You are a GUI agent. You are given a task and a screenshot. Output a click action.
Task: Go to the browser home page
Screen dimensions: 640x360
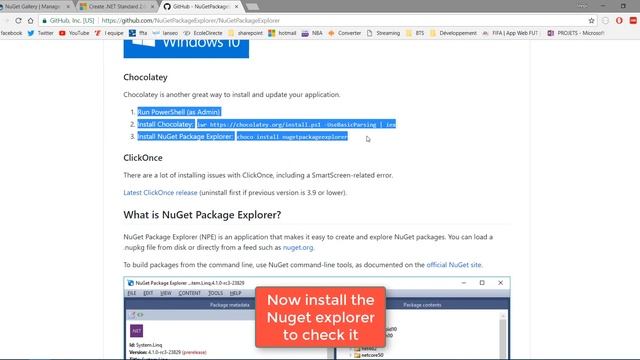click(31, 20)
